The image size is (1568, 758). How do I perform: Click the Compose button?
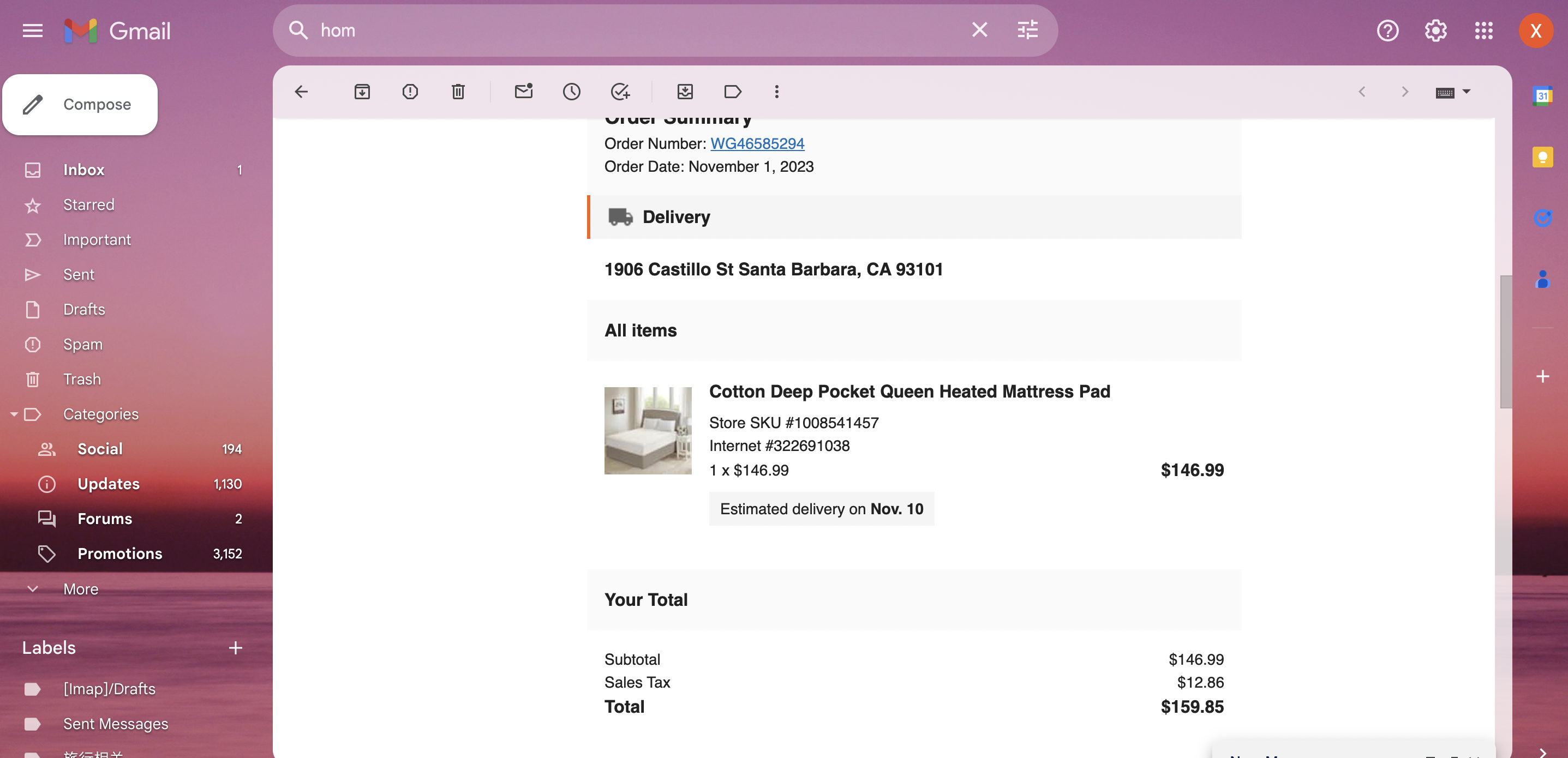[x=80, y=105]
